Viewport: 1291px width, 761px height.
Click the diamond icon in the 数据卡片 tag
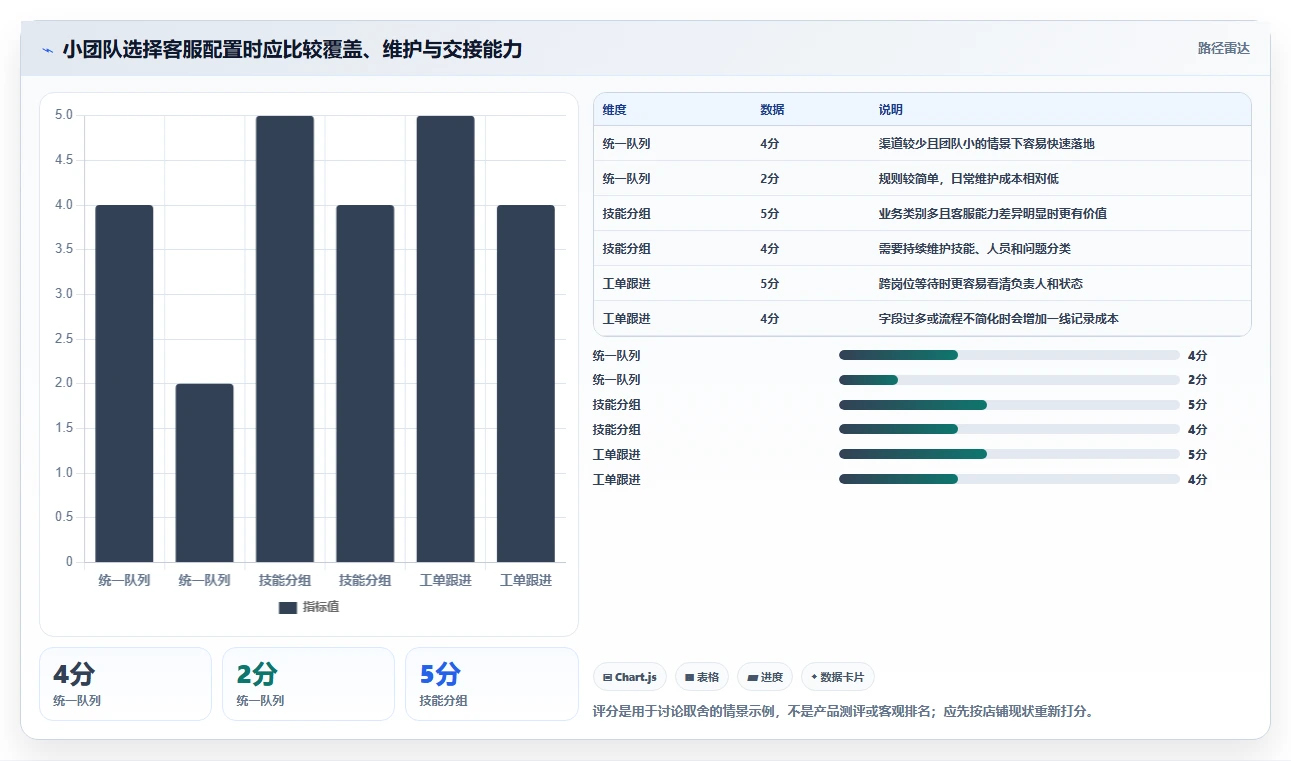[814, 677]
